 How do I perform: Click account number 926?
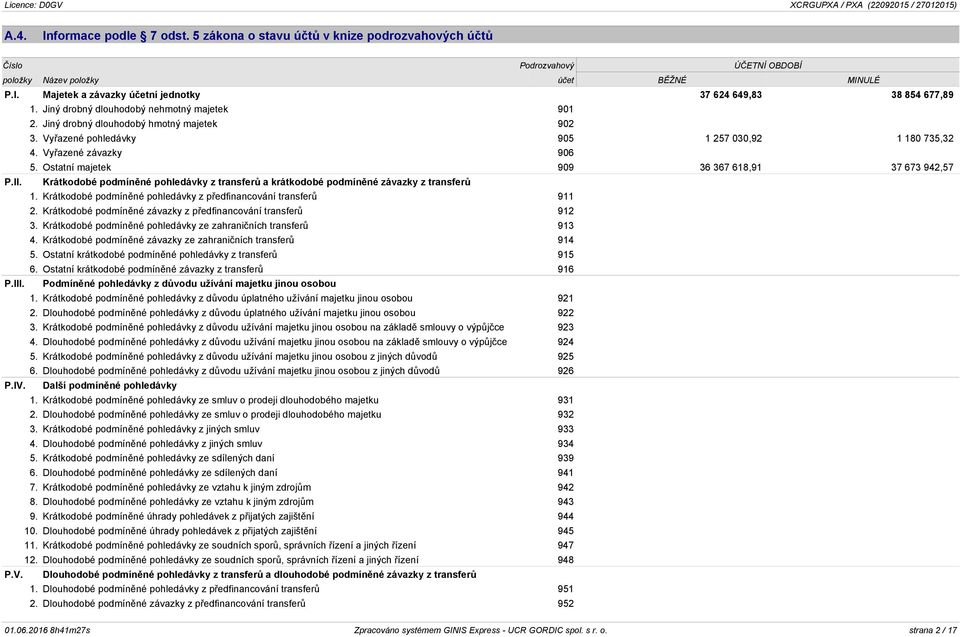(565, 371)
